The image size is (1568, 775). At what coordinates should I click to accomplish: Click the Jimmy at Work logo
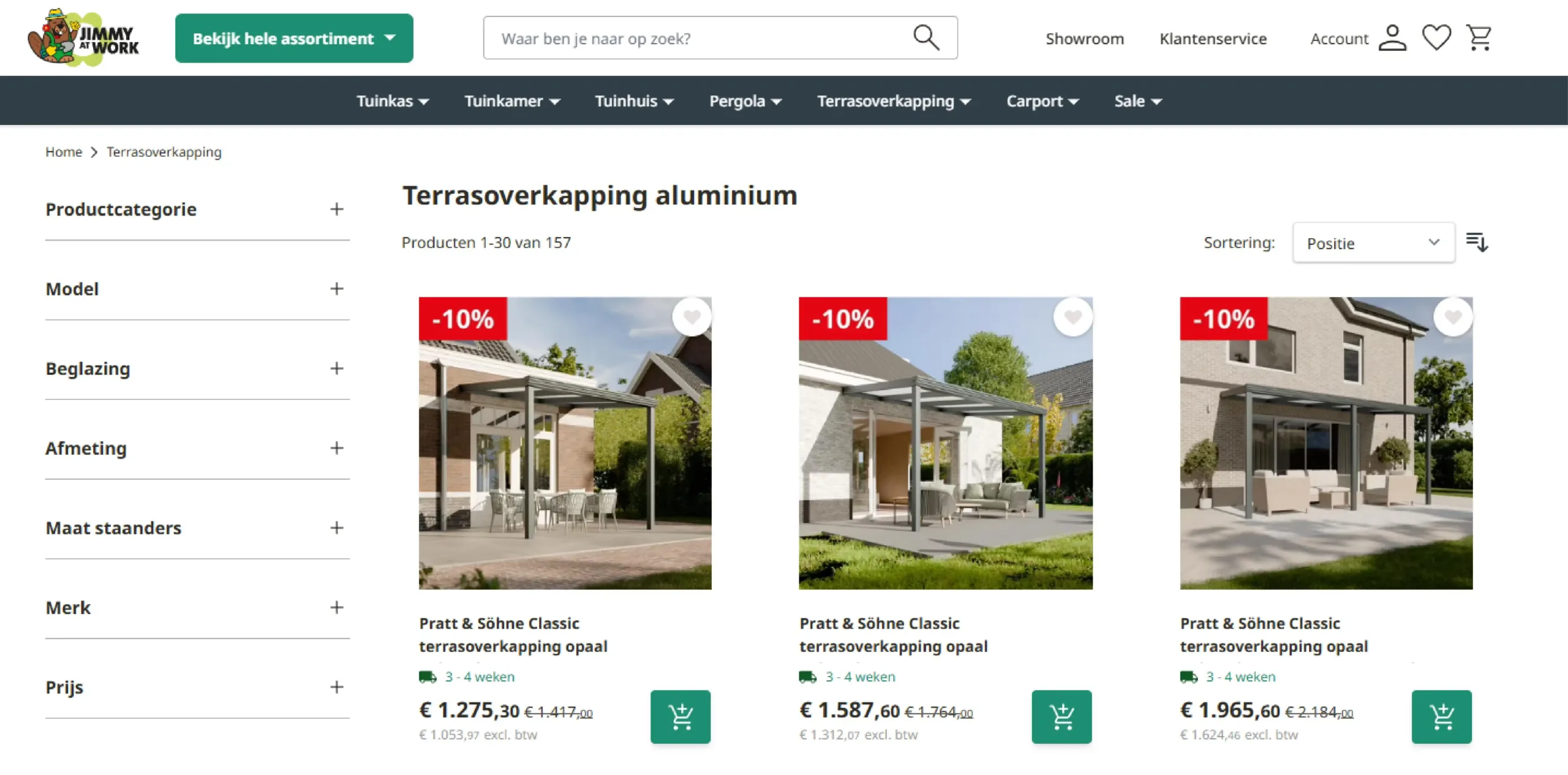[84, 38]
